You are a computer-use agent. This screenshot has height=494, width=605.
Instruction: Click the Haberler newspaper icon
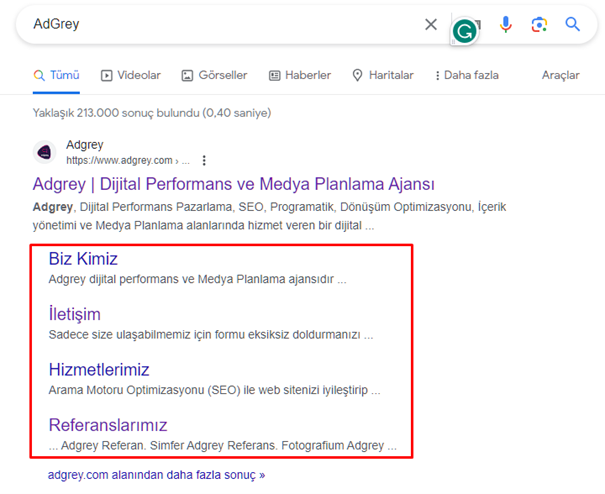(274, 76)
